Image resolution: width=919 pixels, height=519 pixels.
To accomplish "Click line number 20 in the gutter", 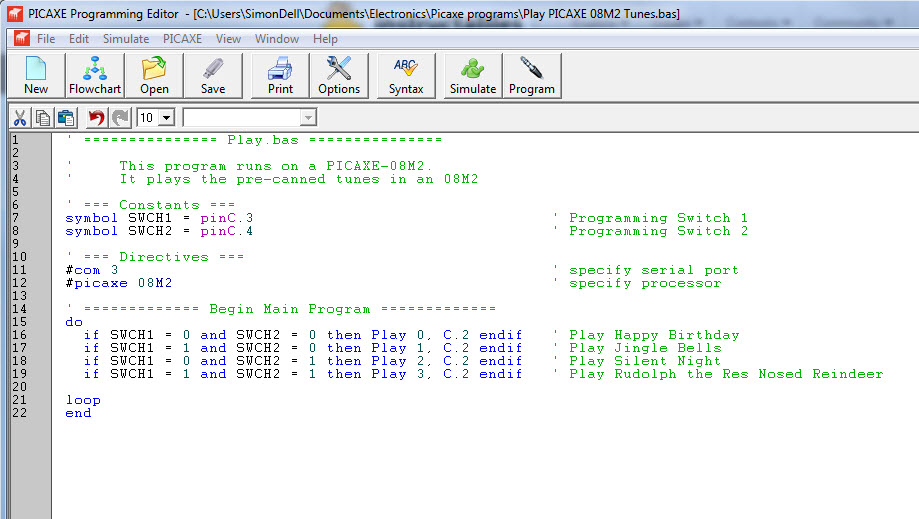I will click(x=19, y=387).
